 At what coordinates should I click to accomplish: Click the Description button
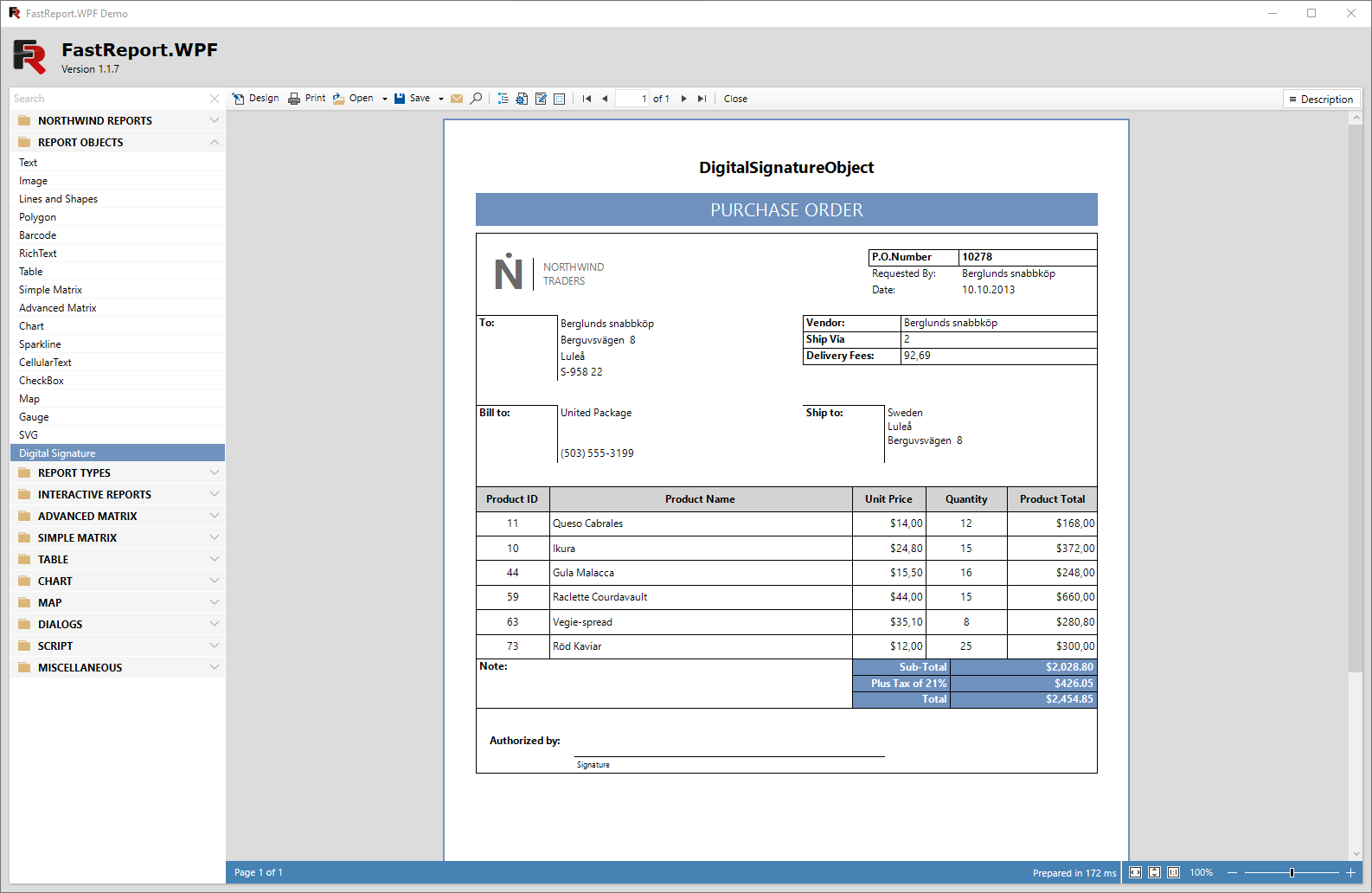tap(1321, 100)
